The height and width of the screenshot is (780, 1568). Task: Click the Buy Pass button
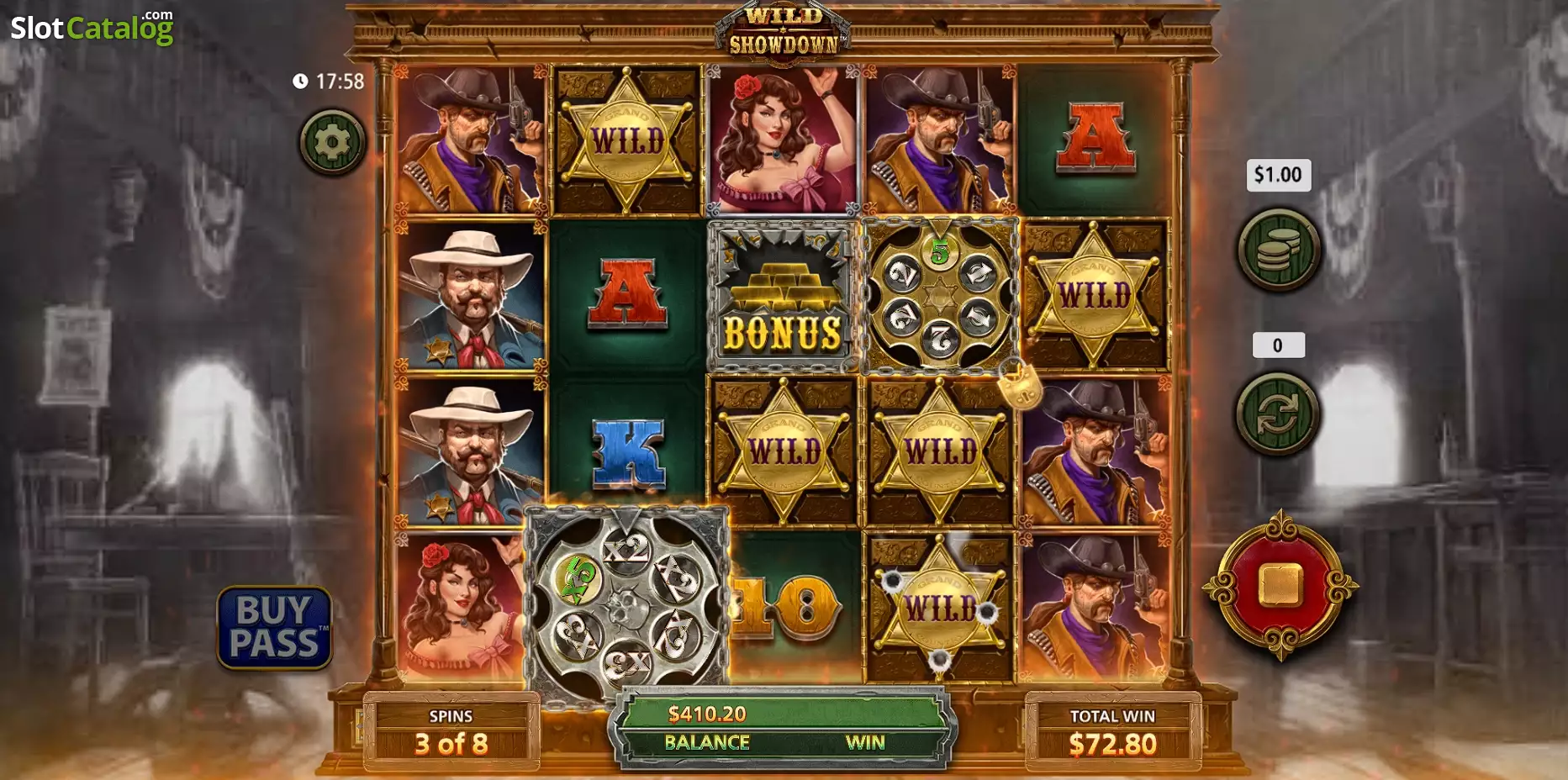(x=274, y=627)
